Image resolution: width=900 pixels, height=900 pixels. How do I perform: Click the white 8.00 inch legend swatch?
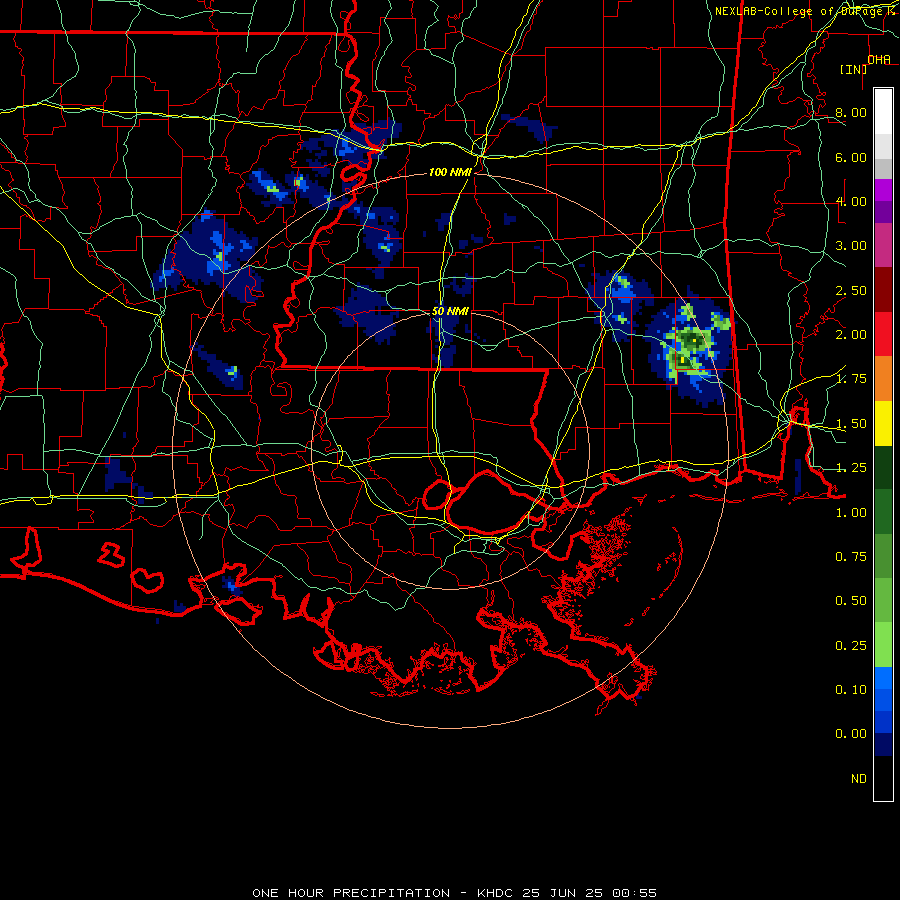883,111
